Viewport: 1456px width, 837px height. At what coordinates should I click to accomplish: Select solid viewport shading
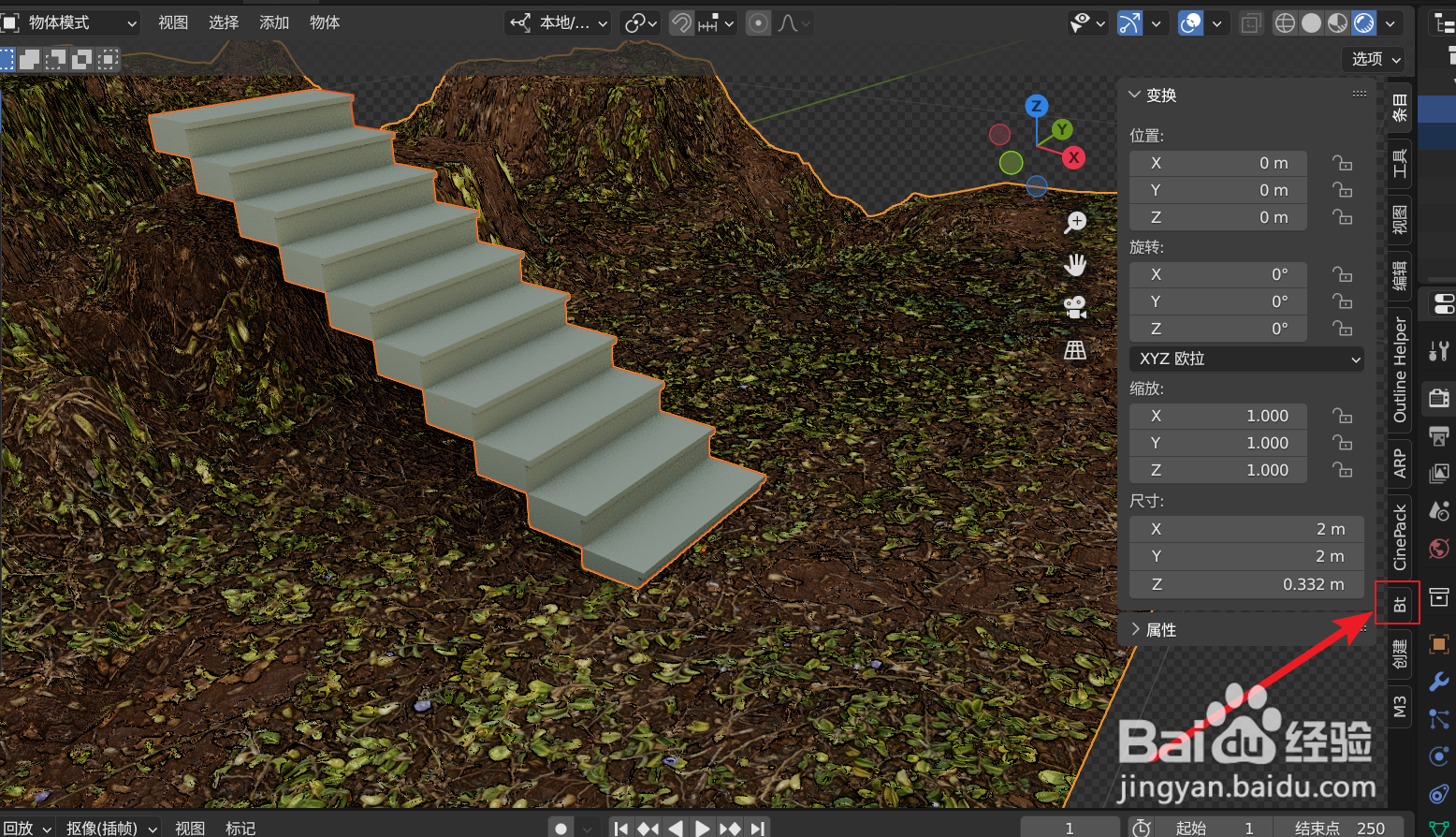click(1312, 22)
